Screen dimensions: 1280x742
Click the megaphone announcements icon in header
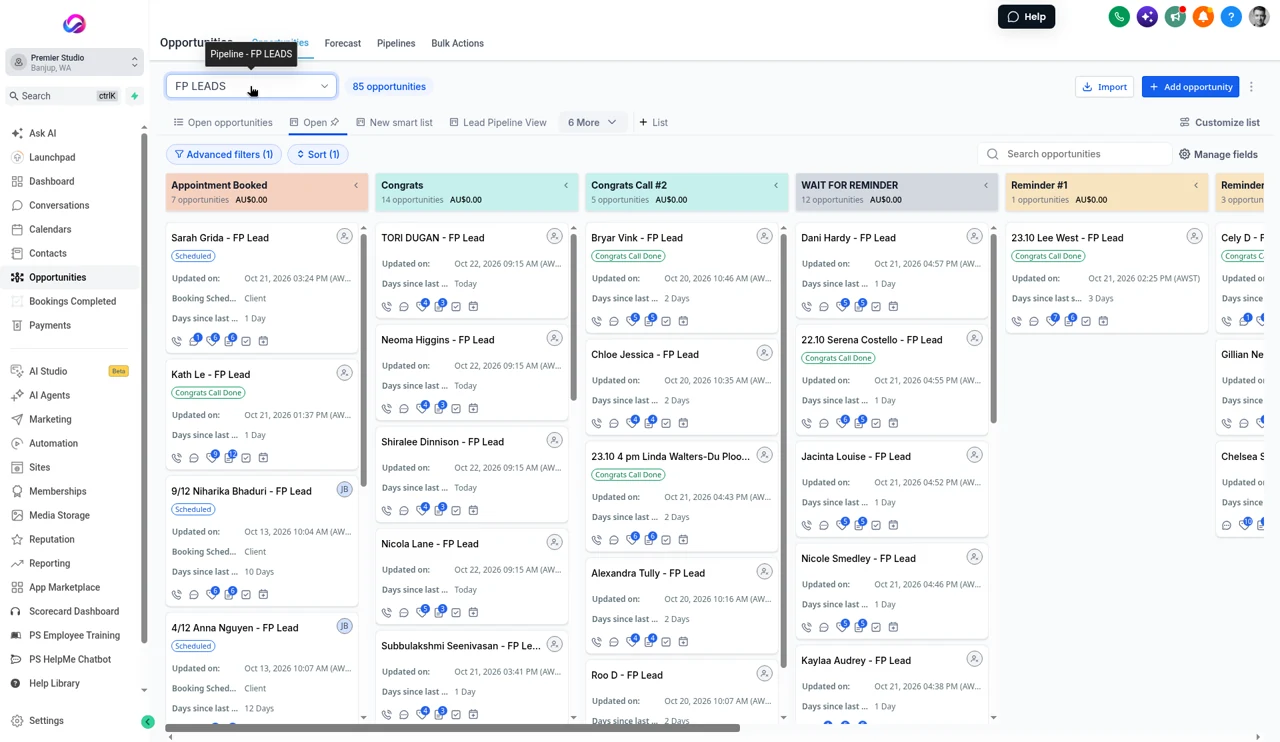[x=1175, y=17]
